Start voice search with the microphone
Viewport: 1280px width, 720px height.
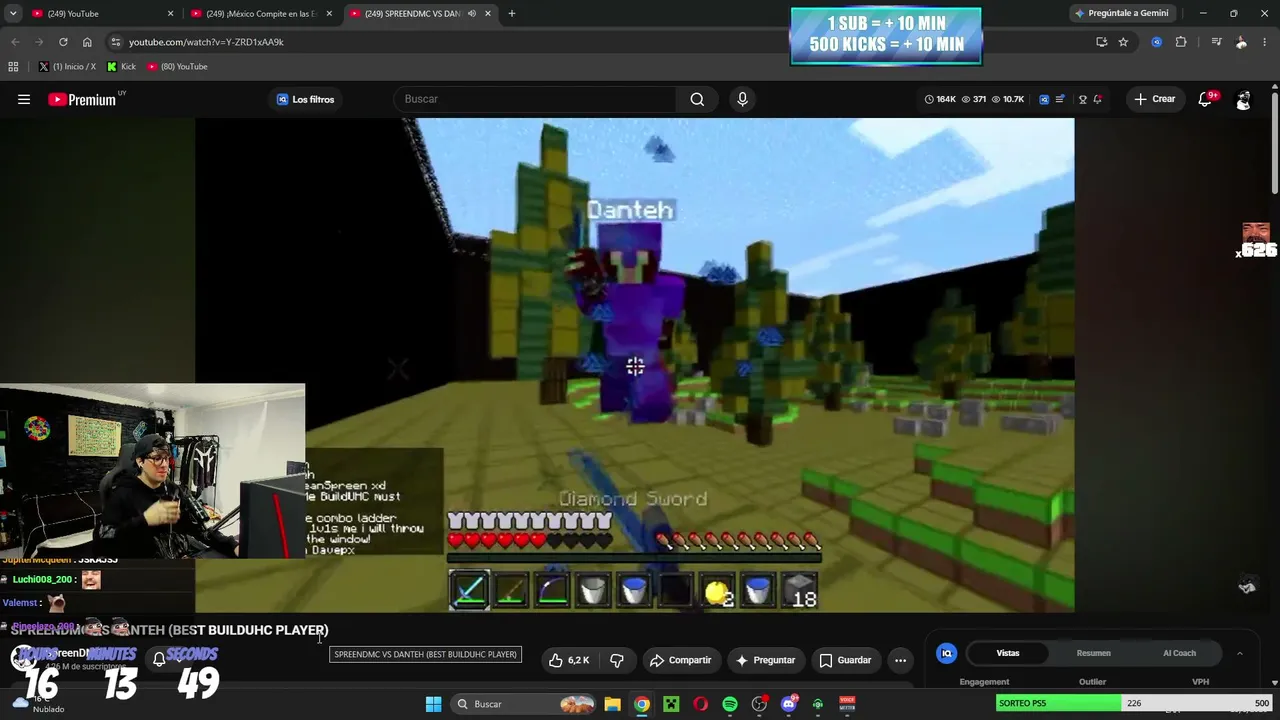pyautogui.click(x=742, y=99)
